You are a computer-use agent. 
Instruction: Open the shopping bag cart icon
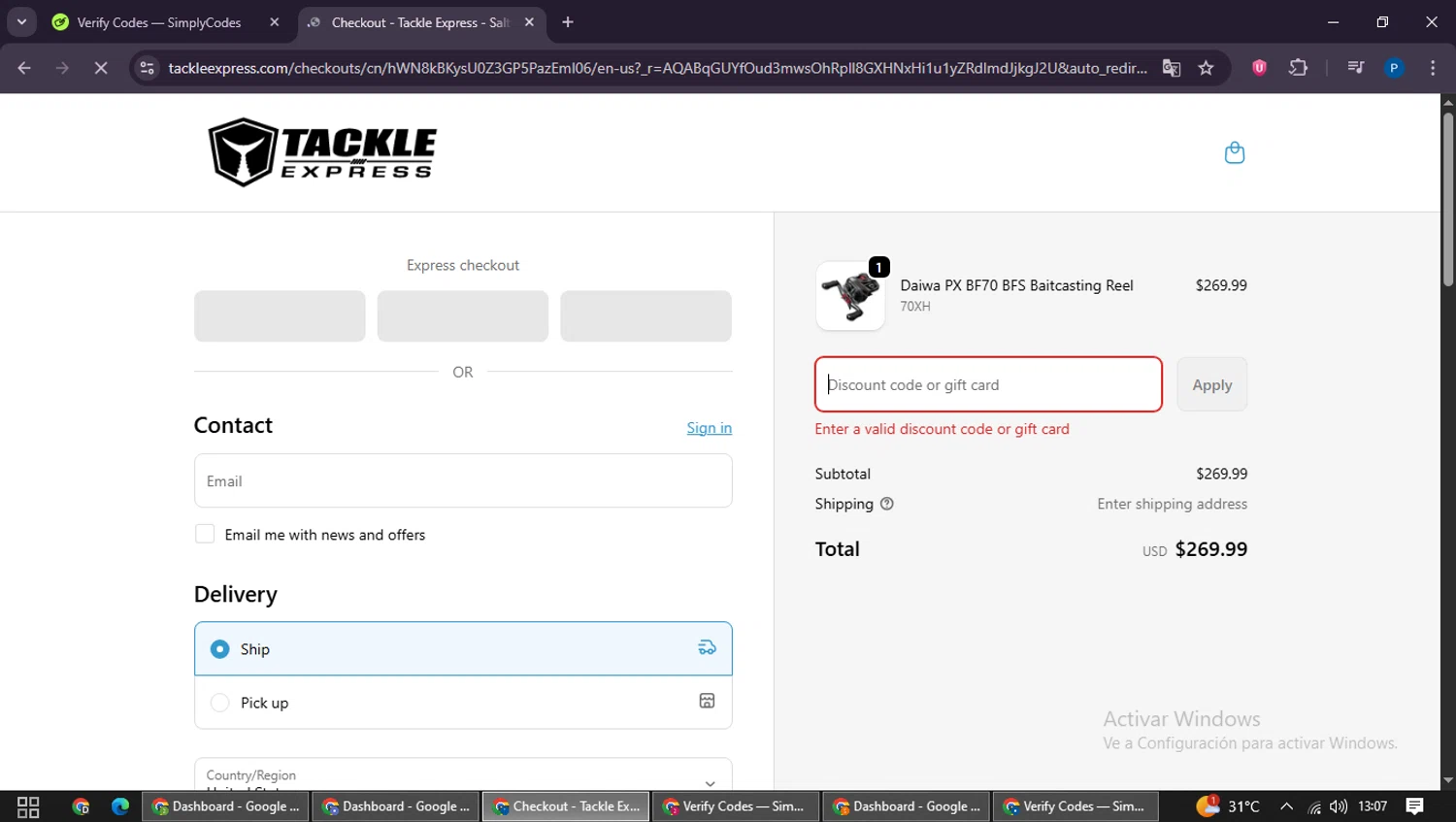(1234, 152)
